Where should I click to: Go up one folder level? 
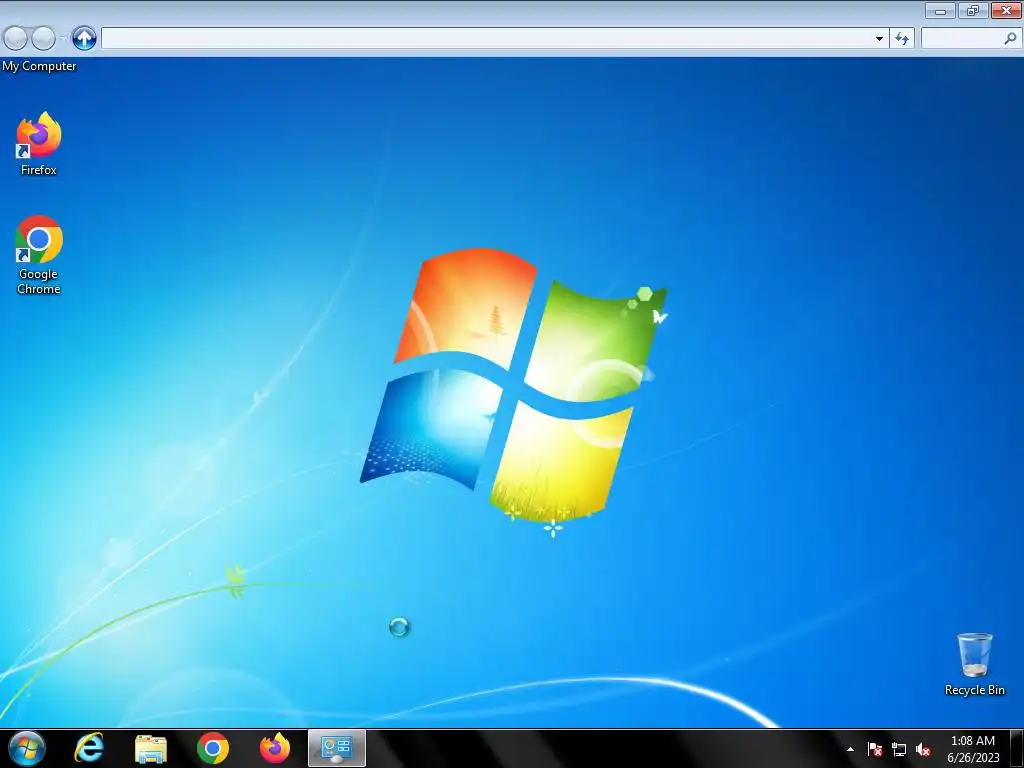(84, 39)
